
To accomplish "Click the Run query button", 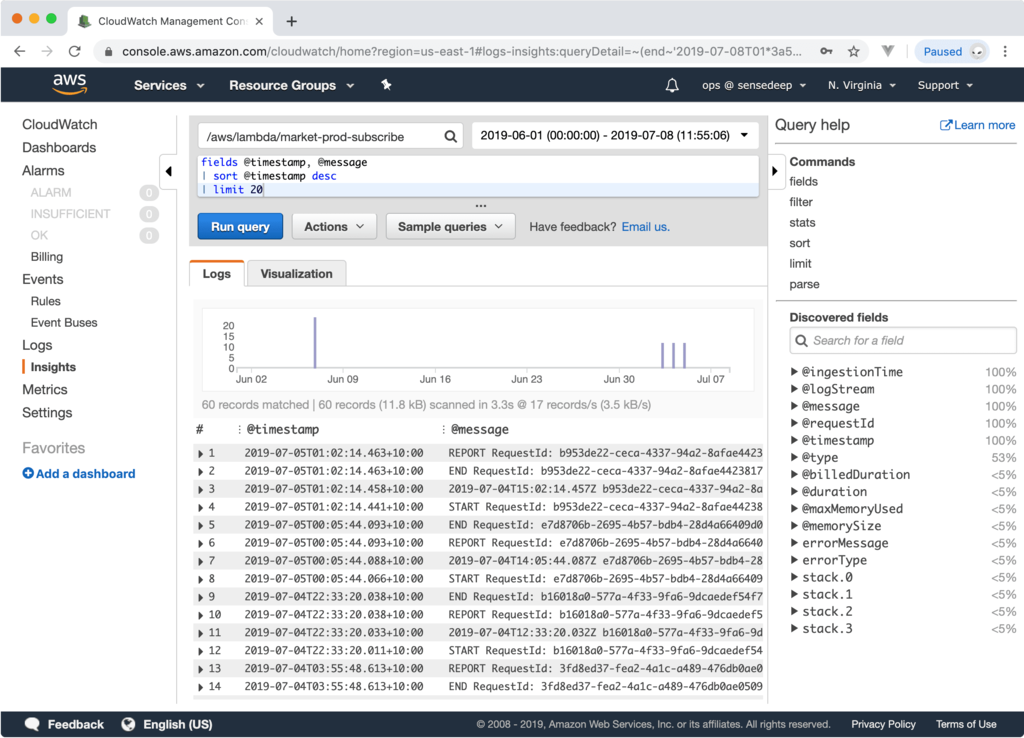I will (x=240, y=227).
